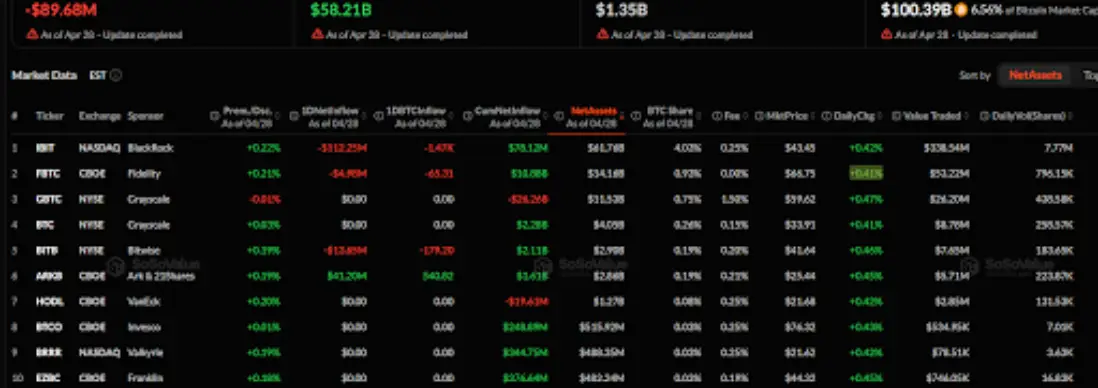Click Invesco sponsor cell
Image resolution: width=1098 pixels, height=388 pixels.
(x=144, y=327)
